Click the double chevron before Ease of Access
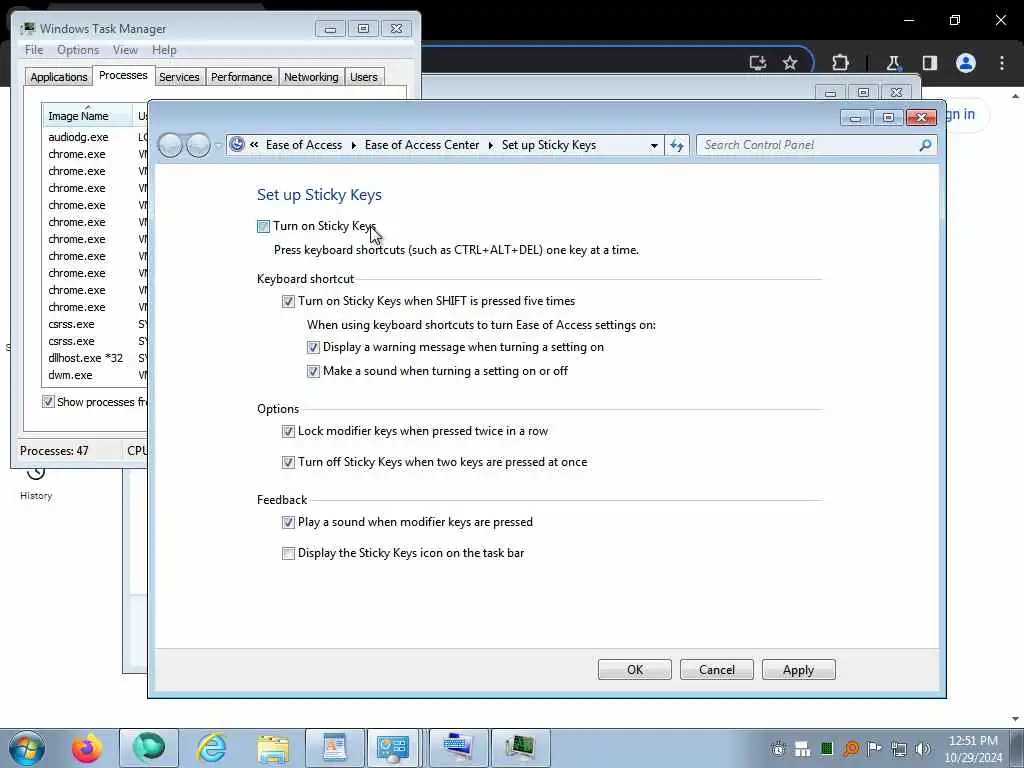 click(x=254, y=145)
